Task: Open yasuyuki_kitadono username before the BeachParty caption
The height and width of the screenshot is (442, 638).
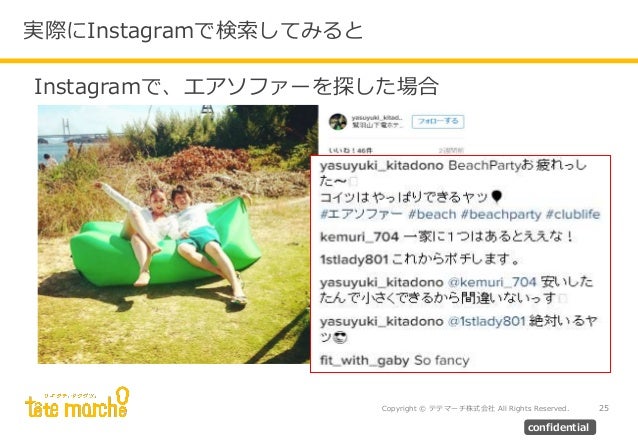Action: [382, 166]
